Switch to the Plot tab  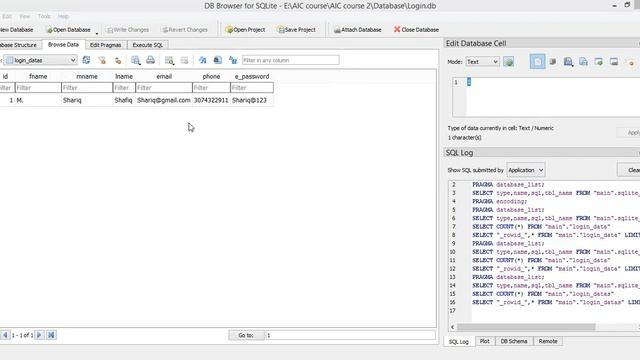(x=484, y=341)
